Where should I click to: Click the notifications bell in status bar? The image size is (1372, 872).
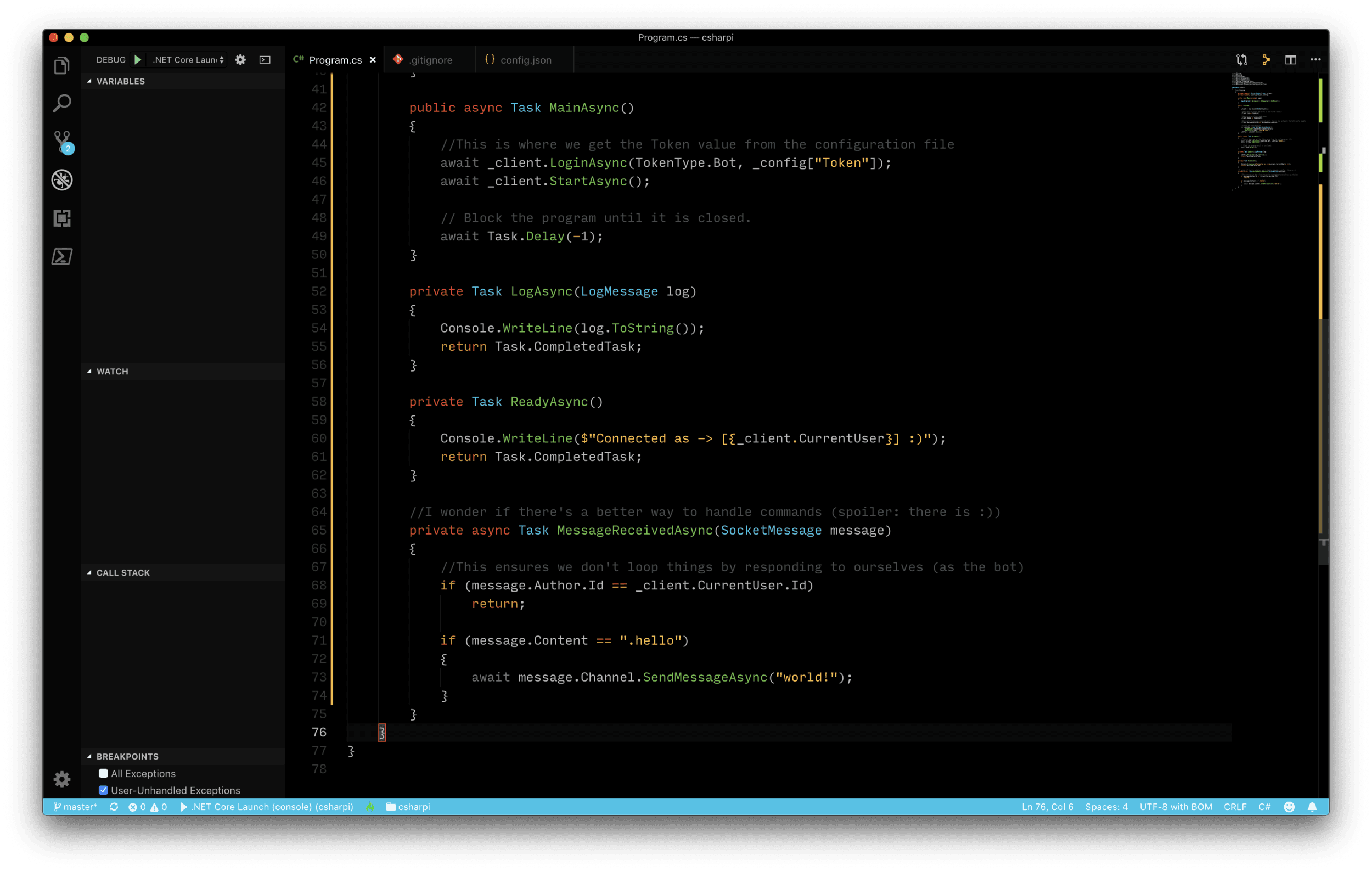[1311, 807]
